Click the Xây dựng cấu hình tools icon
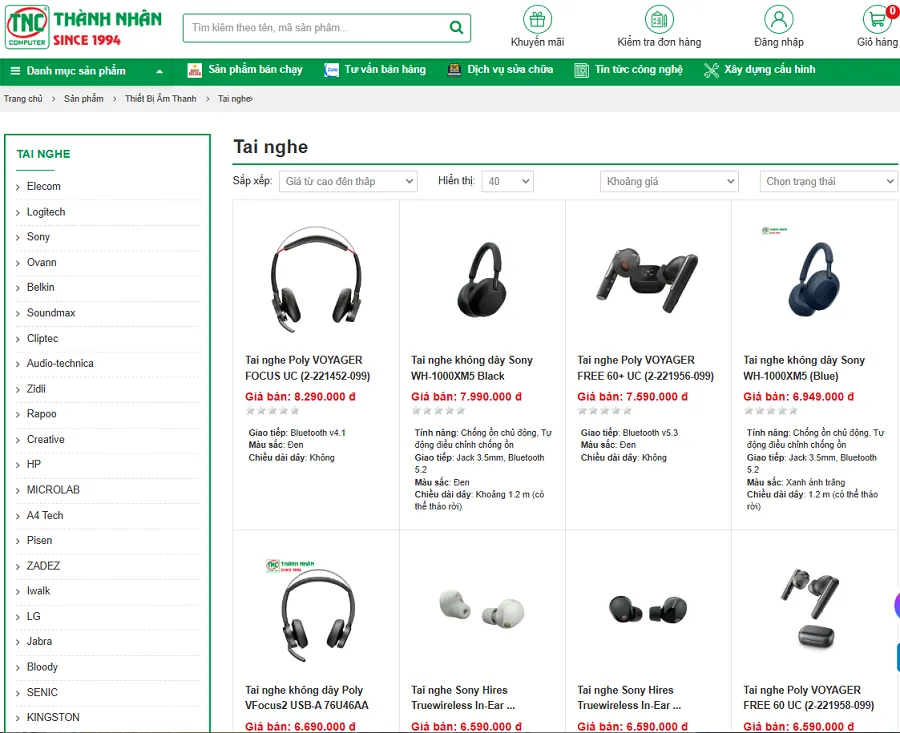Image resolution: width=900 pixels, height=733 pixels. click(711, 71)
